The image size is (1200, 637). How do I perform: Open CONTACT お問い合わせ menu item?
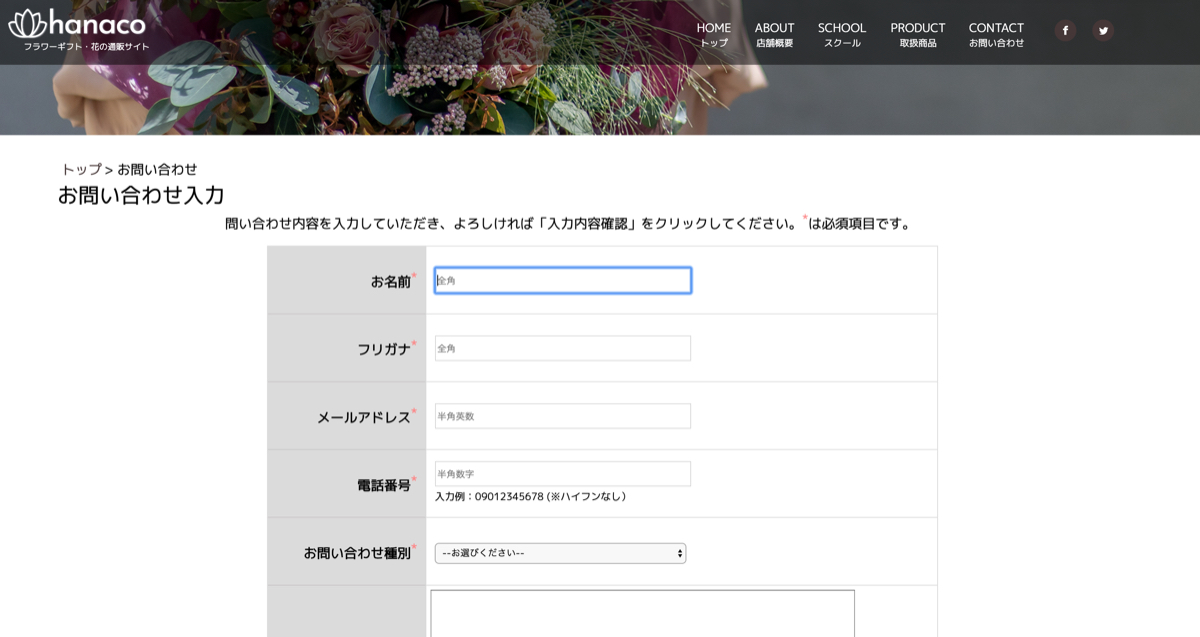point(996,34)
